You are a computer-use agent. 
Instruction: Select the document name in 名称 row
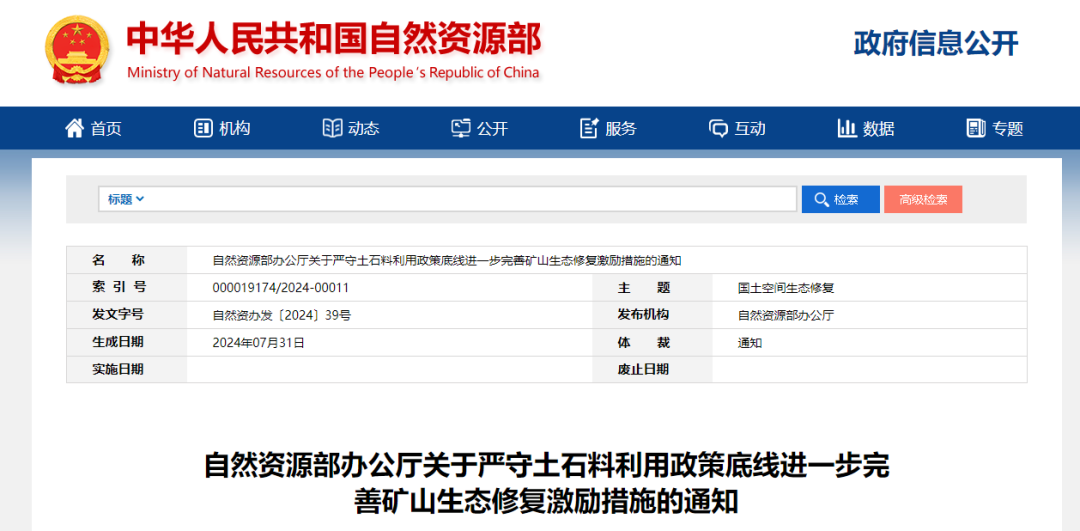pos(447,260)
